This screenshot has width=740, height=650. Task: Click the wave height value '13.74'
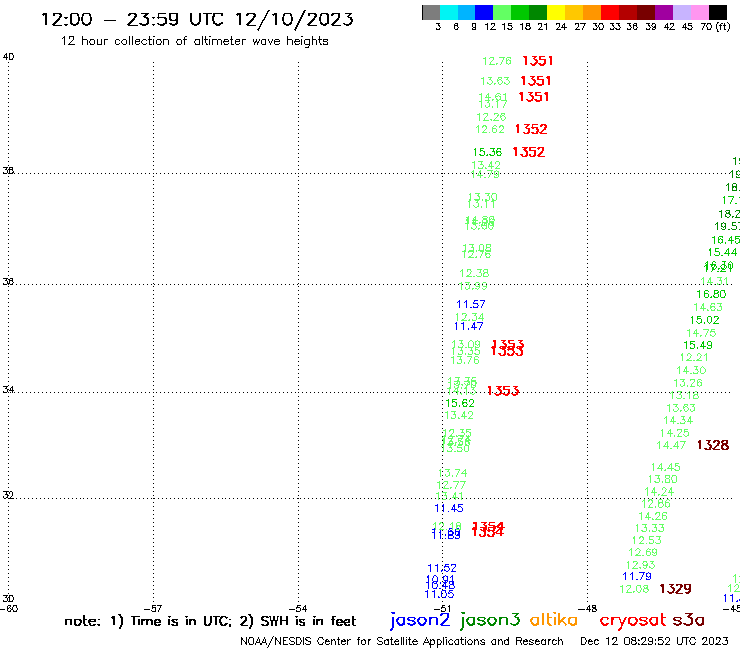[453, 473]
